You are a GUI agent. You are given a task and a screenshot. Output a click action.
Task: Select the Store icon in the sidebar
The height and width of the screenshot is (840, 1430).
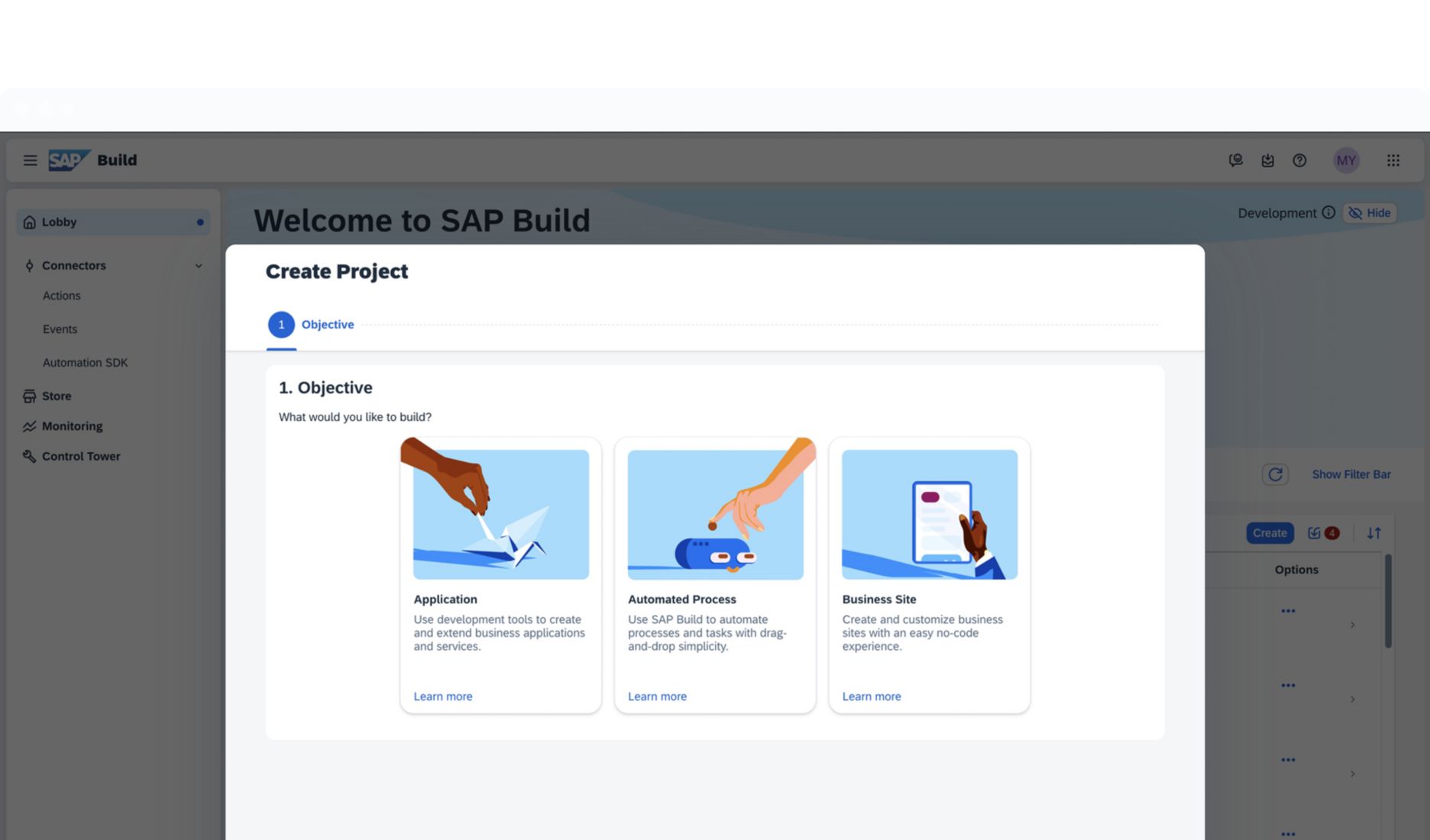click(29, 396)
